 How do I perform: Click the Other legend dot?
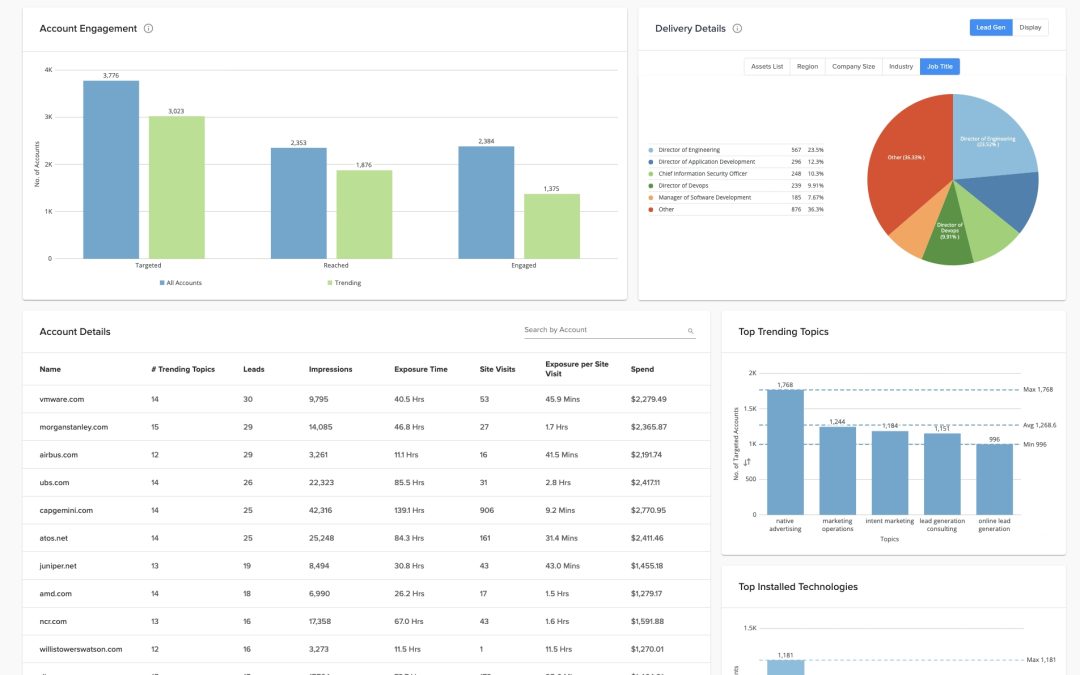[650, 209]
